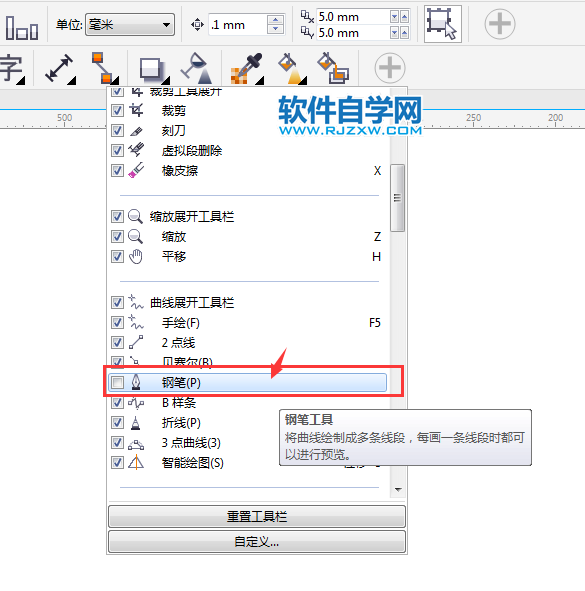Uncheck the 平移 checkbox

[x=117, y=257]
